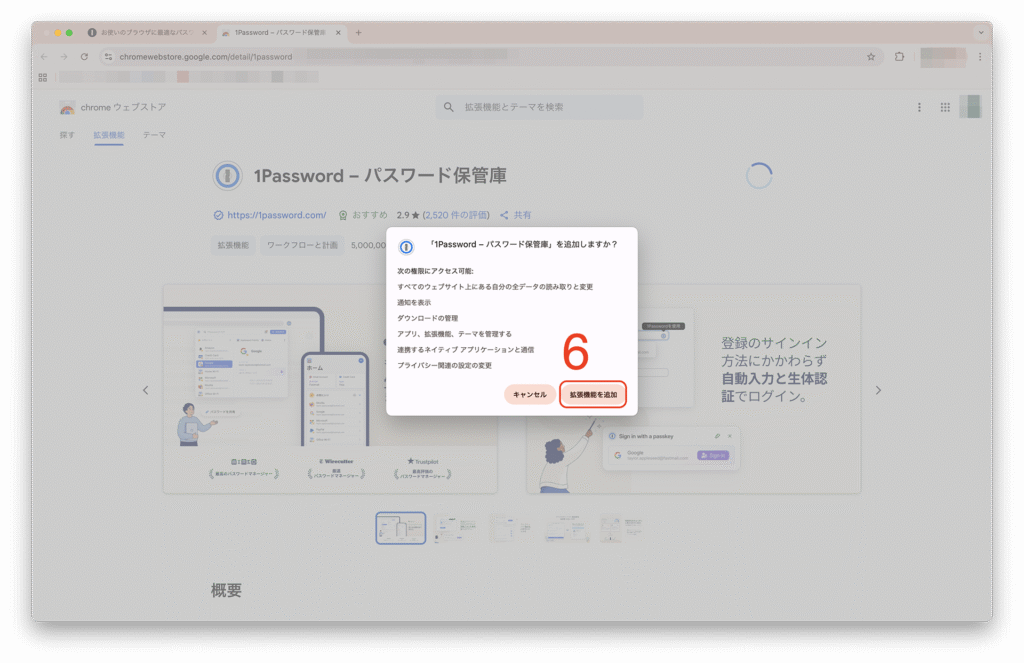
Task: Select the fourth screenshot thumbnail
Action: click(567, 528)
